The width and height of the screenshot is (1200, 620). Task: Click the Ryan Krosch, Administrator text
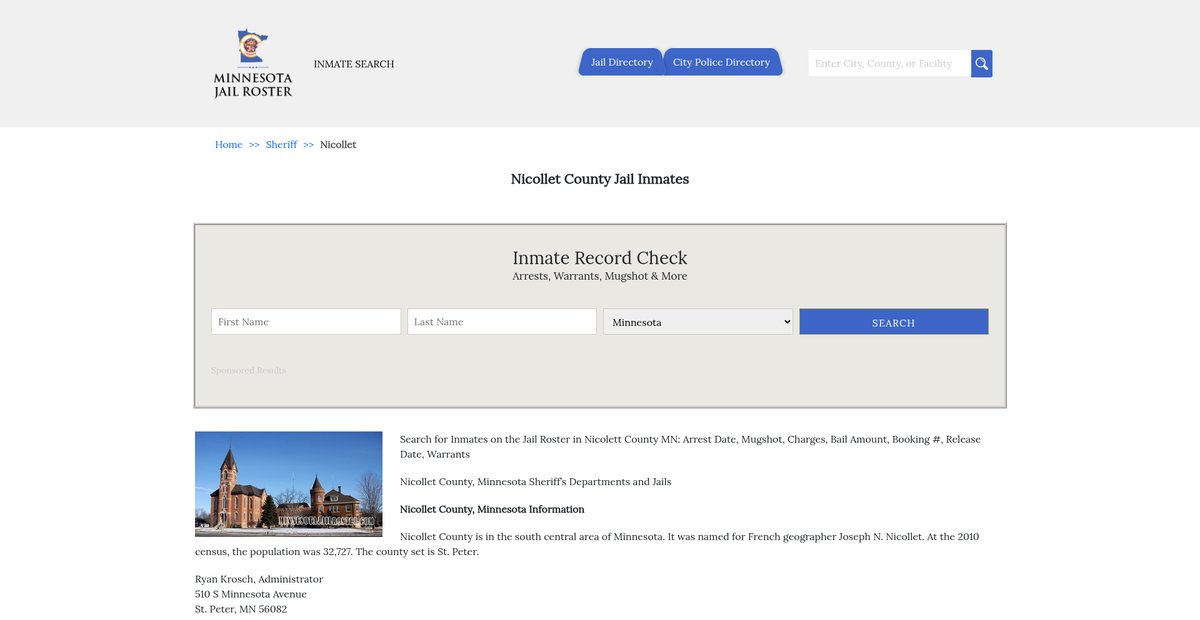(259, 579)
